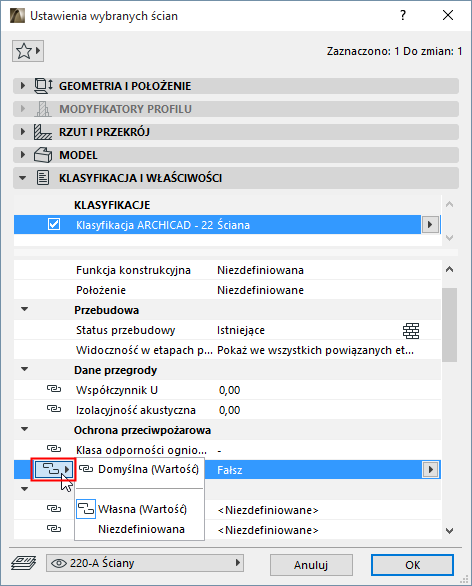Open the Fałsz value dropdown arrow
472x586 pixels.
coord(431,470)
